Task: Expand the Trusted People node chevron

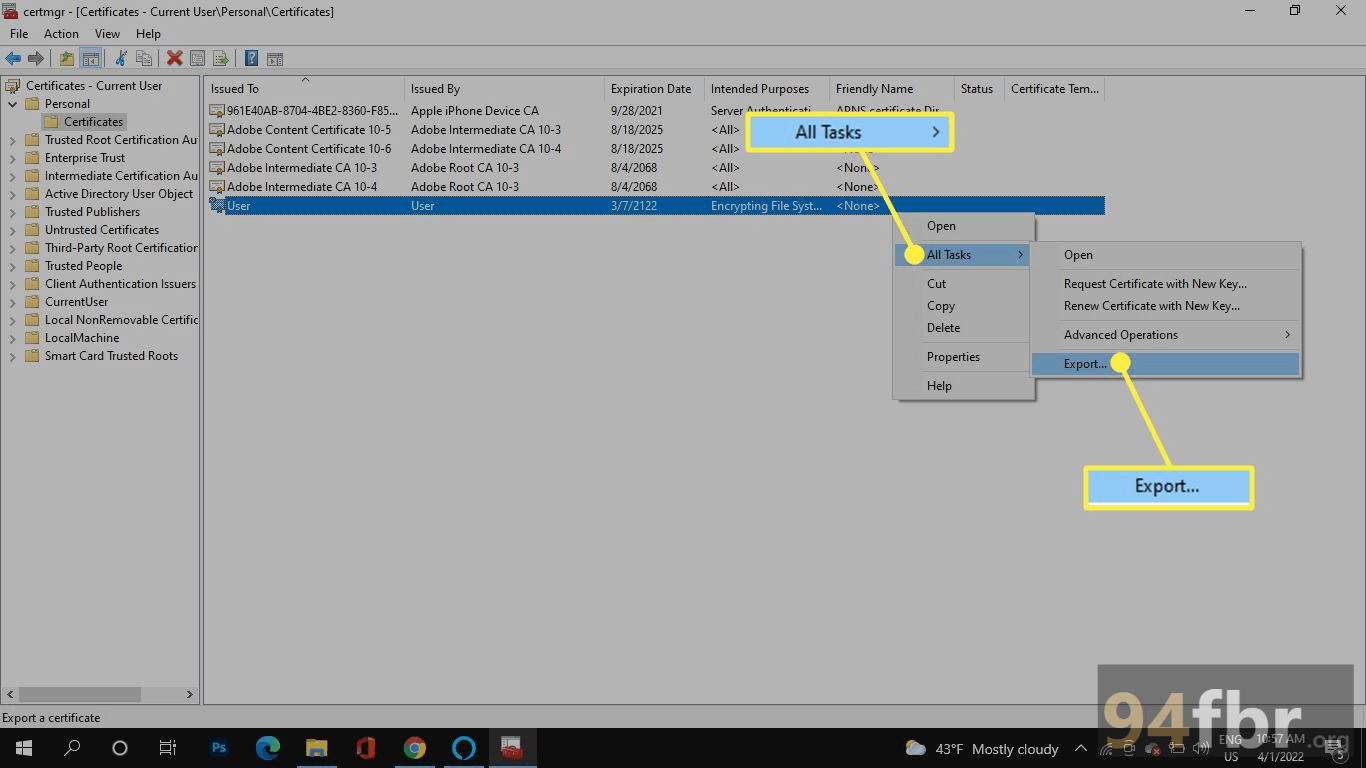Action: coord(12,266)
